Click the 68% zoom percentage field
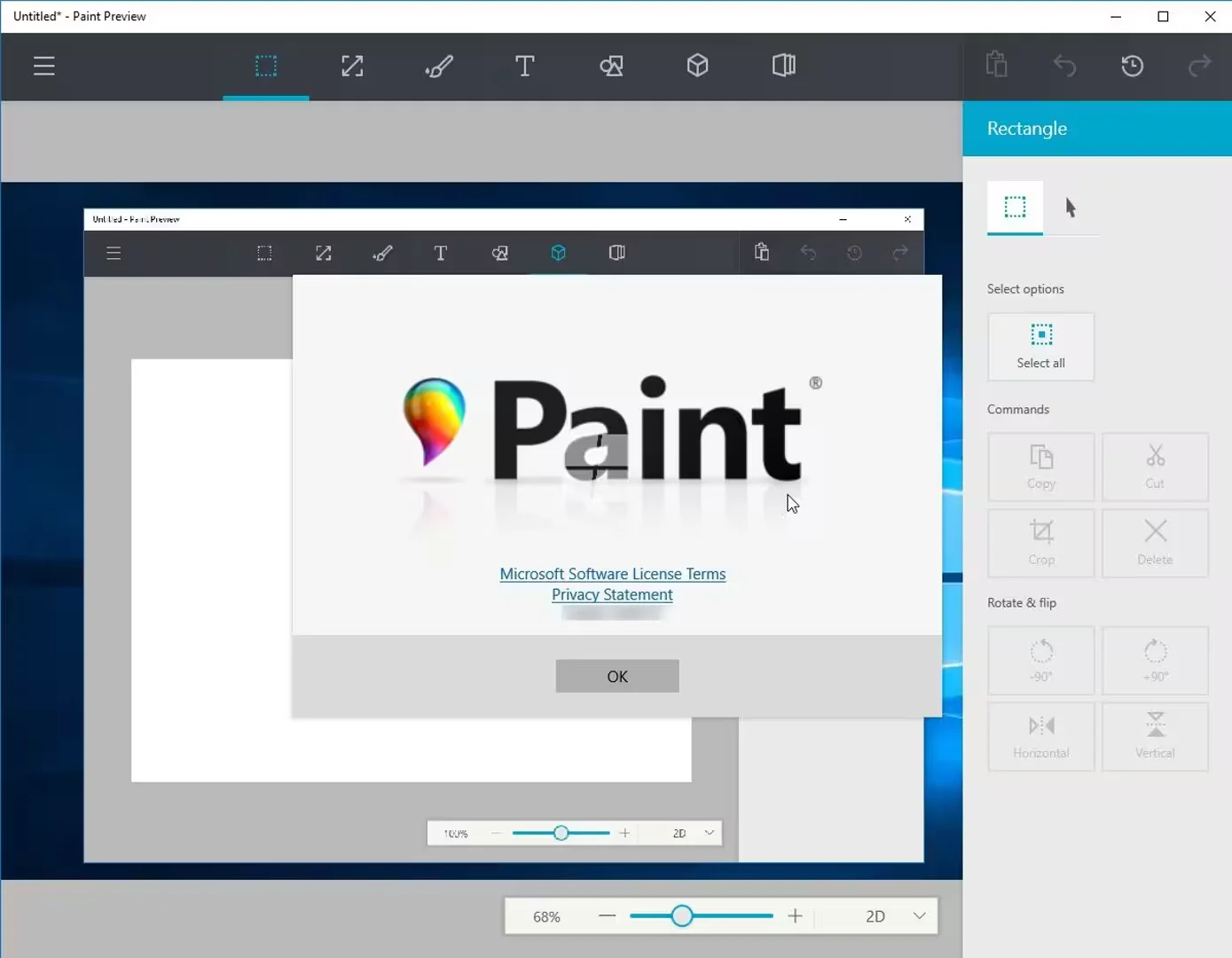1232x958 pixels. (546, 916)
